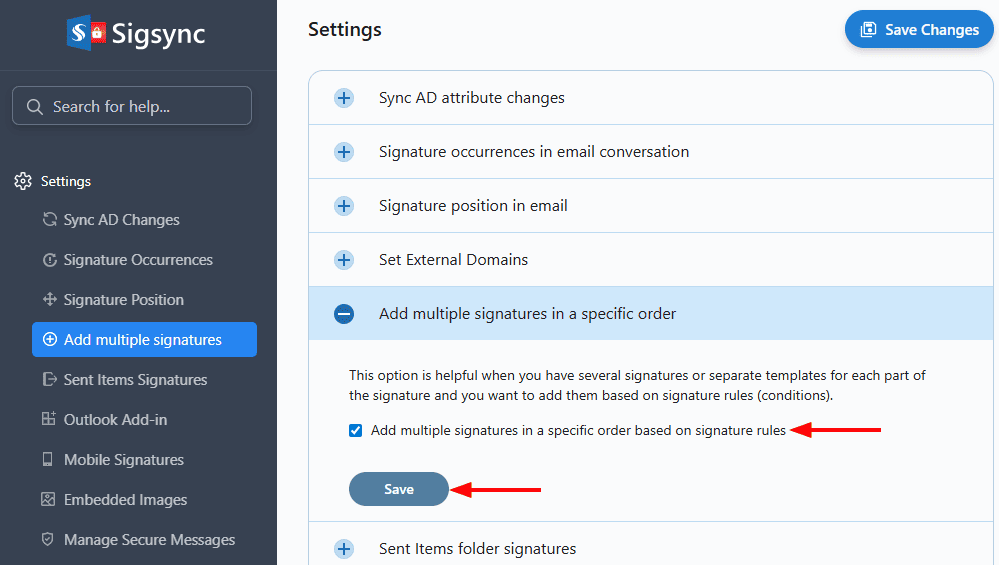Click the Save Changes button
This screenshot has width=999, height=565.
[919, 30]
